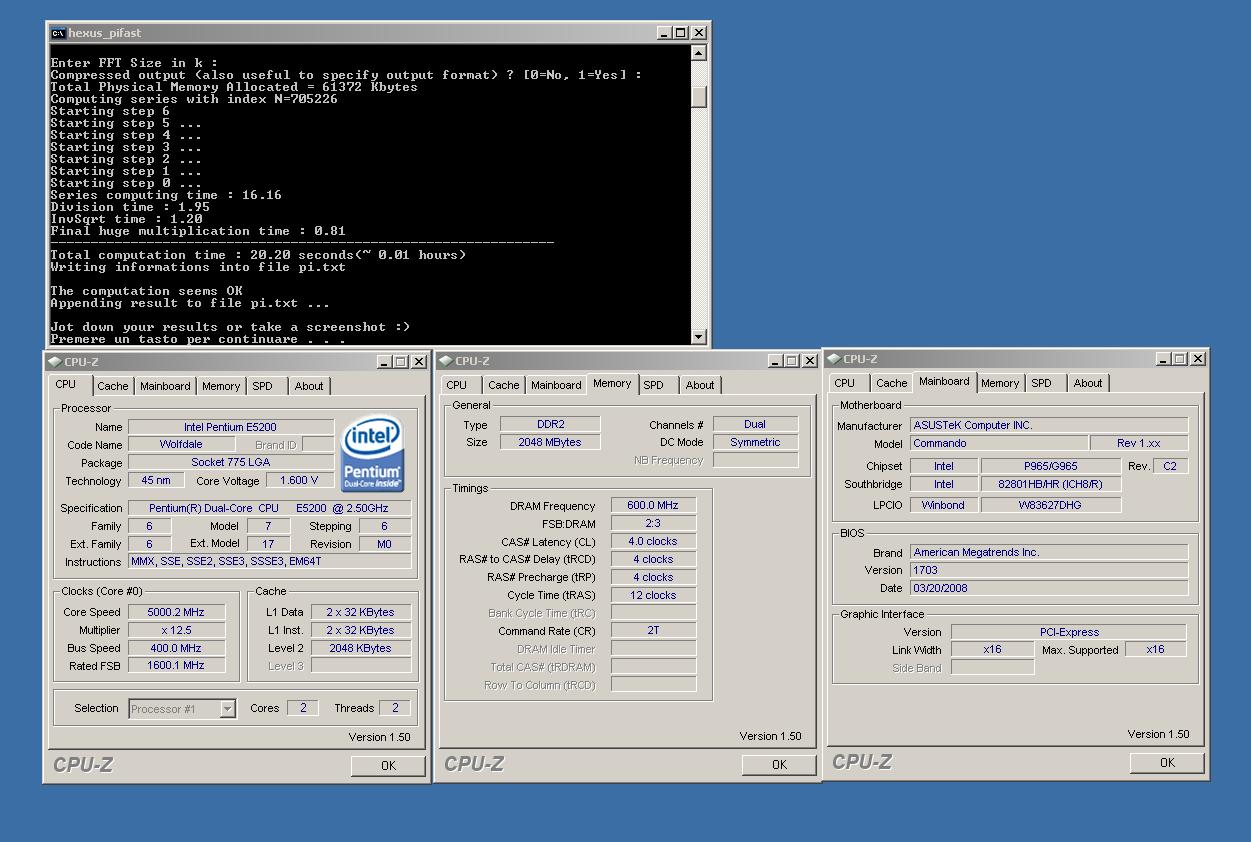Click the CPU-Z title icon in Memory window
The width and height of the screenshot is (1251, 842).
[x=446, y=361]
